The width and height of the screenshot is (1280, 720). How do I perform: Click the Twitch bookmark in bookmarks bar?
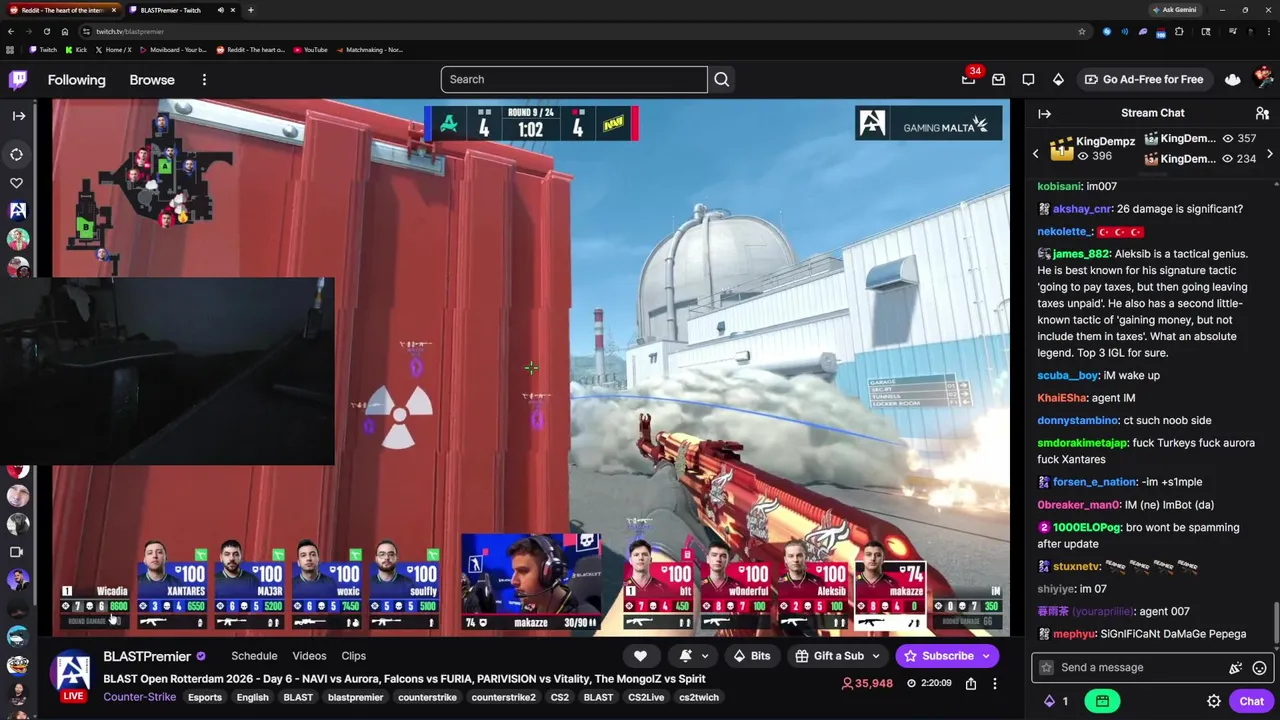click(x=44, y=49)
